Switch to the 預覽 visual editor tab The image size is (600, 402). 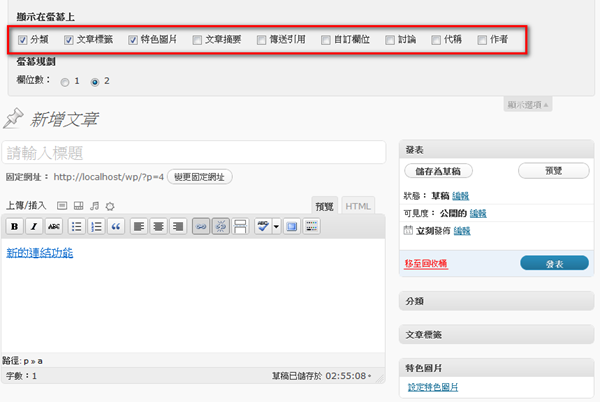(x=324, y=207)
